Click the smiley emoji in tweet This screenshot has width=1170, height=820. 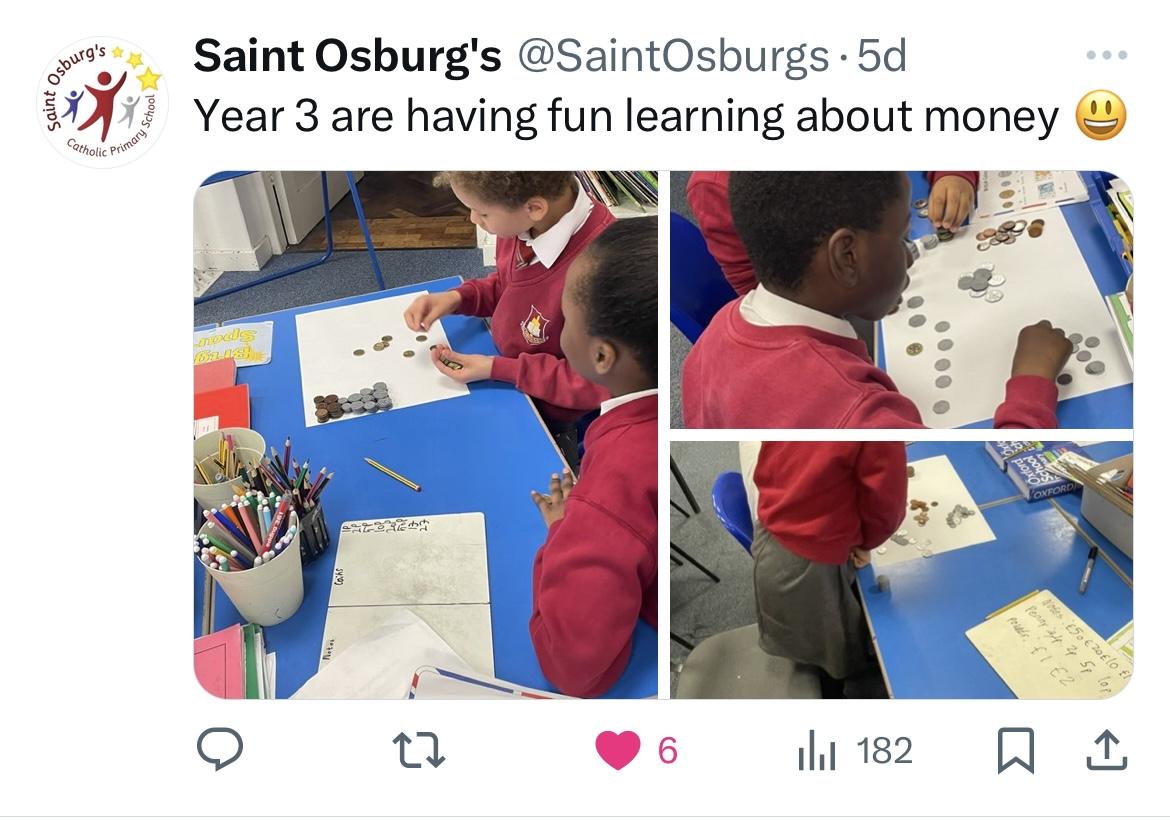tap(1101, 116)
